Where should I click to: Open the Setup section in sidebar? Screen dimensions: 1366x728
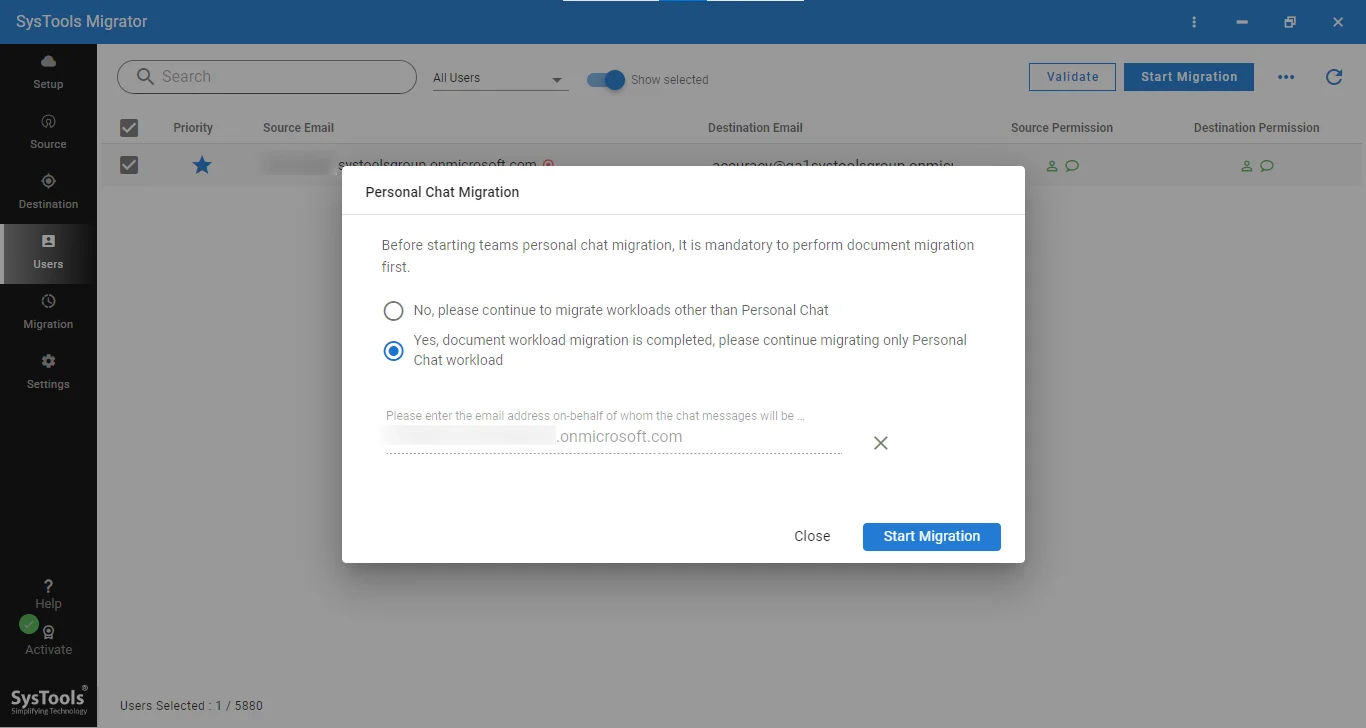(48, 73)
